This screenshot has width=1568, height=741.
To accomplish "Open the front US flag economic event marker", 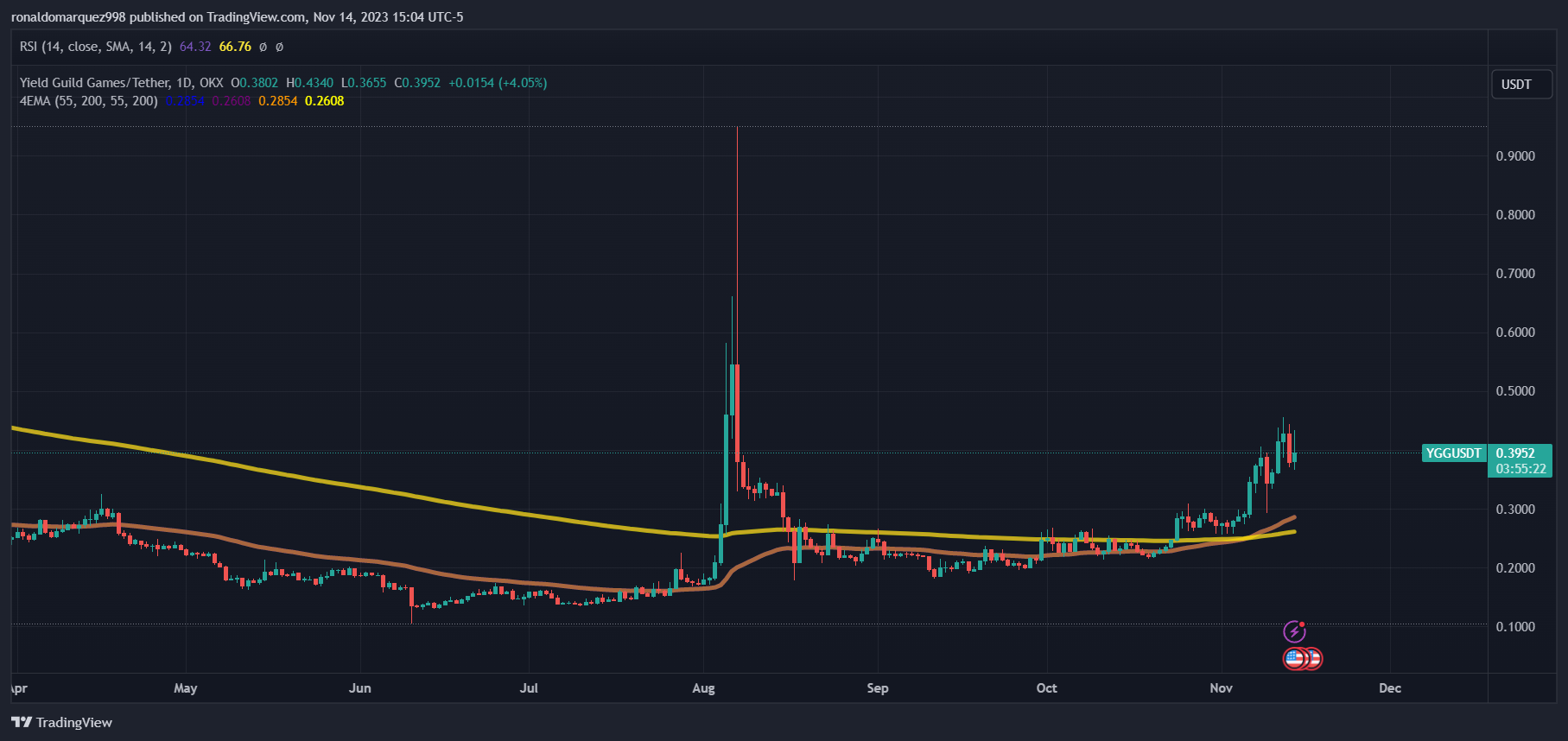I will (1294, 659).
